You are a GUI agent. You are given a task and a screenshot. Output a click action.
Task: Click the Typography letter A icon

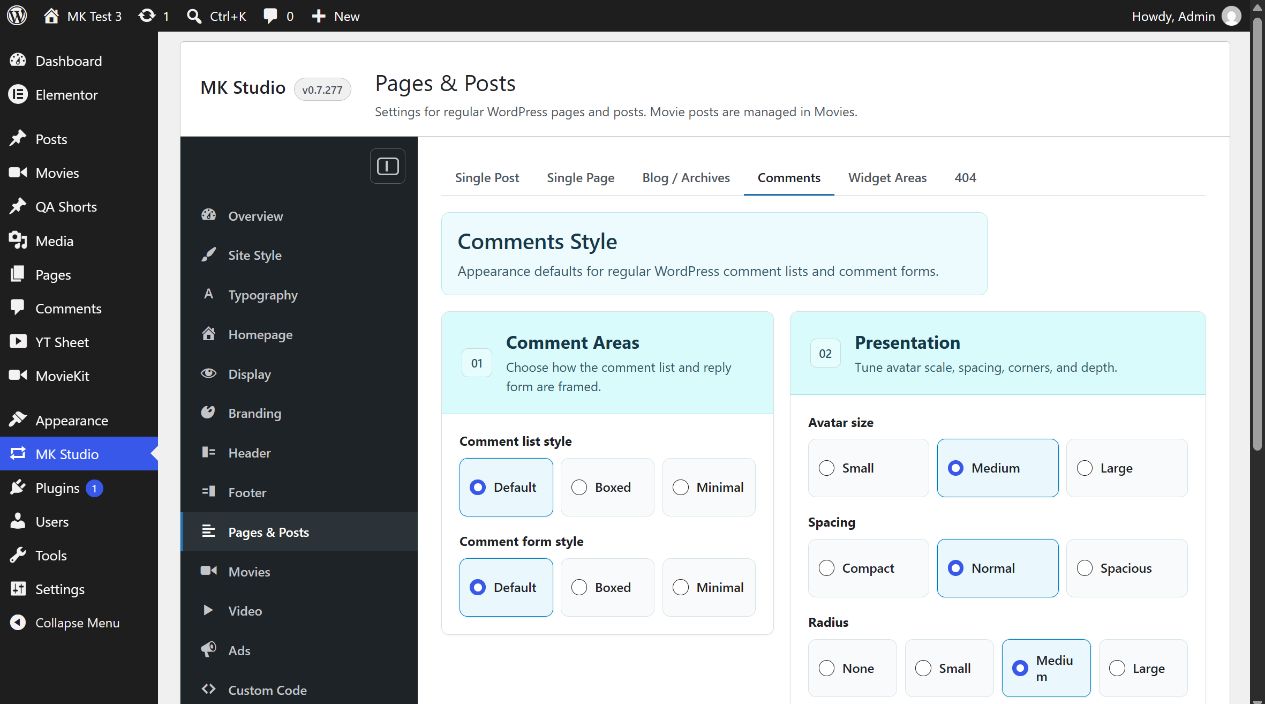pos(209,295)
